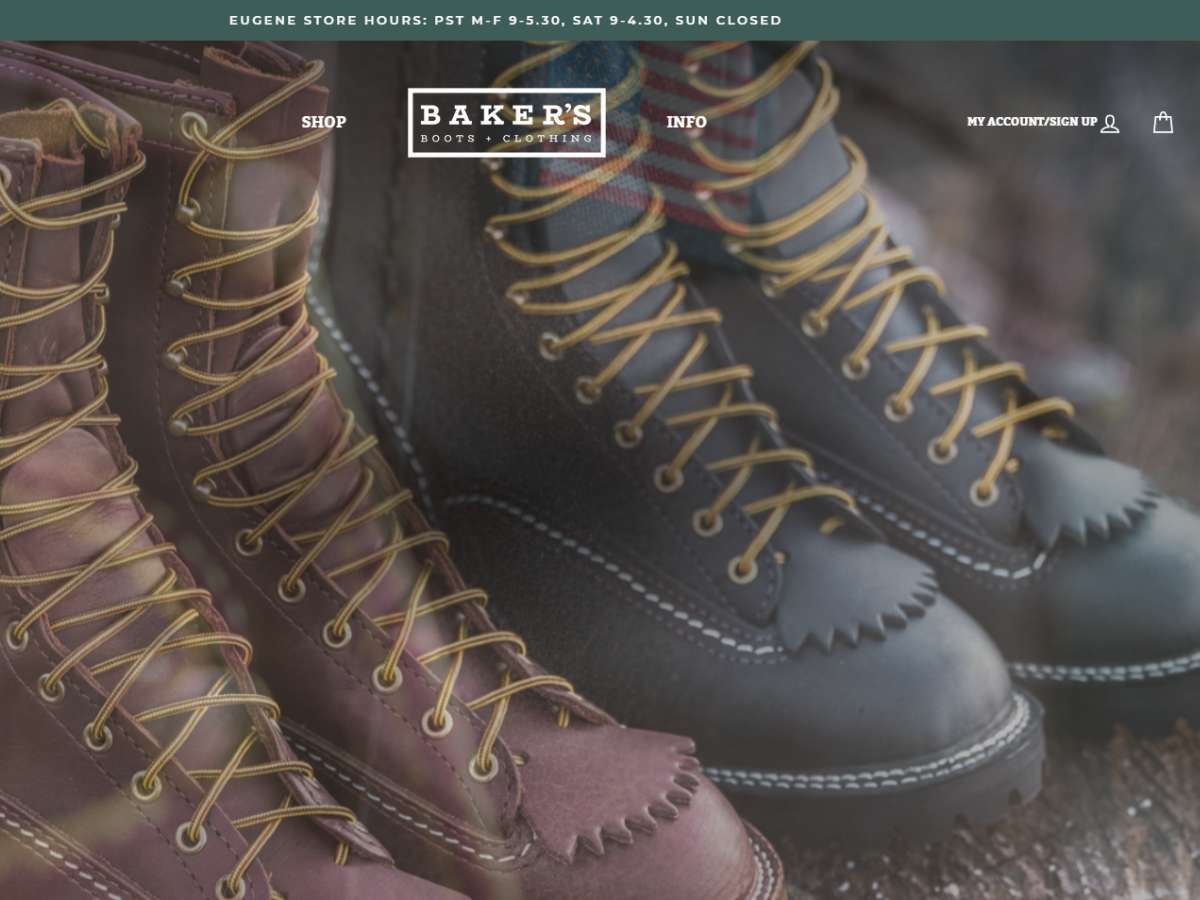
Task: Open the shopping cart icon
Action: coord(1162,122)
